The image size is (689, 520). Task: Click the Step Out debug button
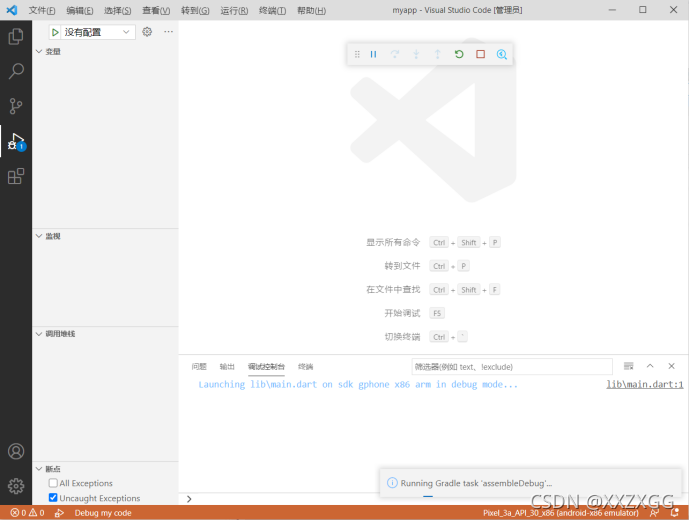[x=438, y=54]
